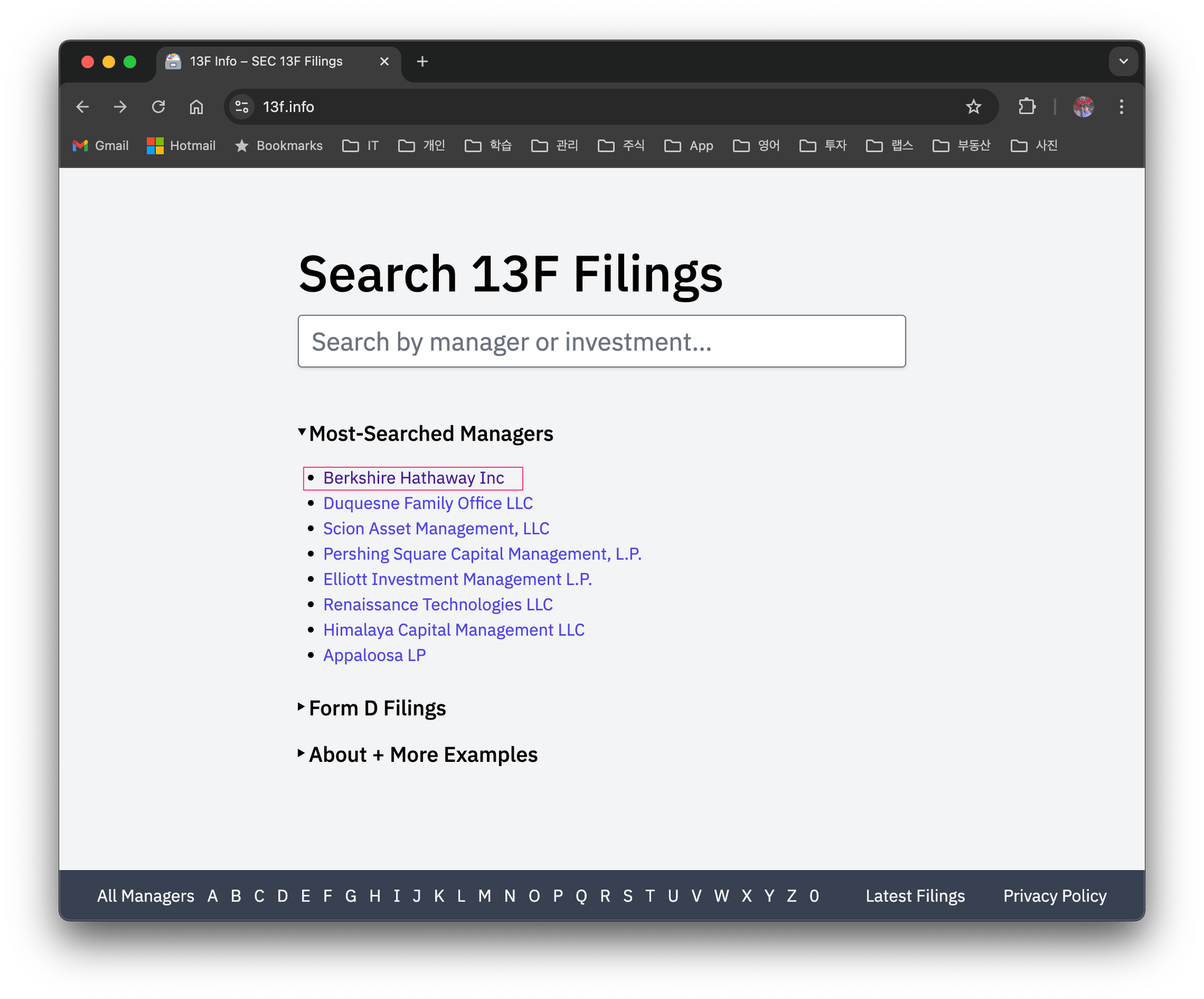
Task: Open the 개인 bookmark folder
Action: coord(422,146)
